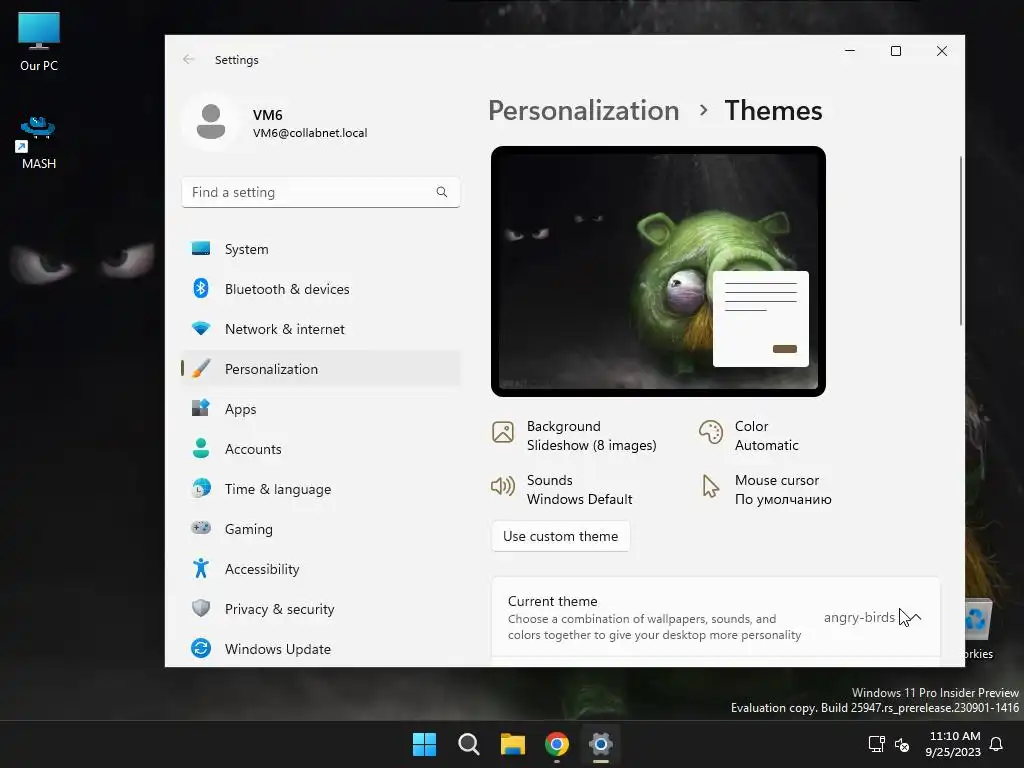Open Sounds Windows Default settings
This screenshot has width=1024, height=768.
coord(562,490)
